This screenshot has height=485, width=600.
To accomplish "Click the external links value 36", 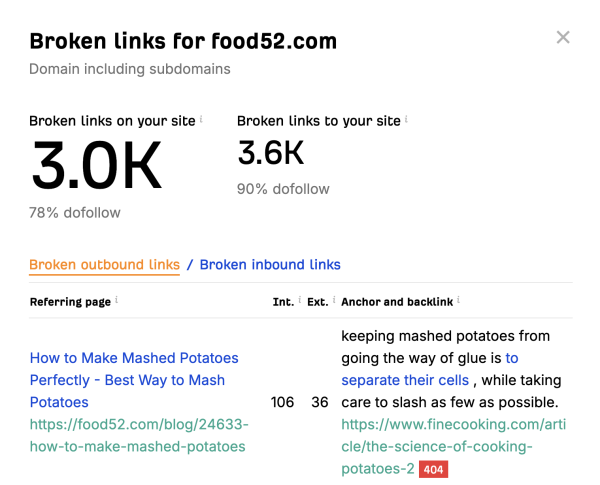I will pyautogui.click(x=320, y=402).
